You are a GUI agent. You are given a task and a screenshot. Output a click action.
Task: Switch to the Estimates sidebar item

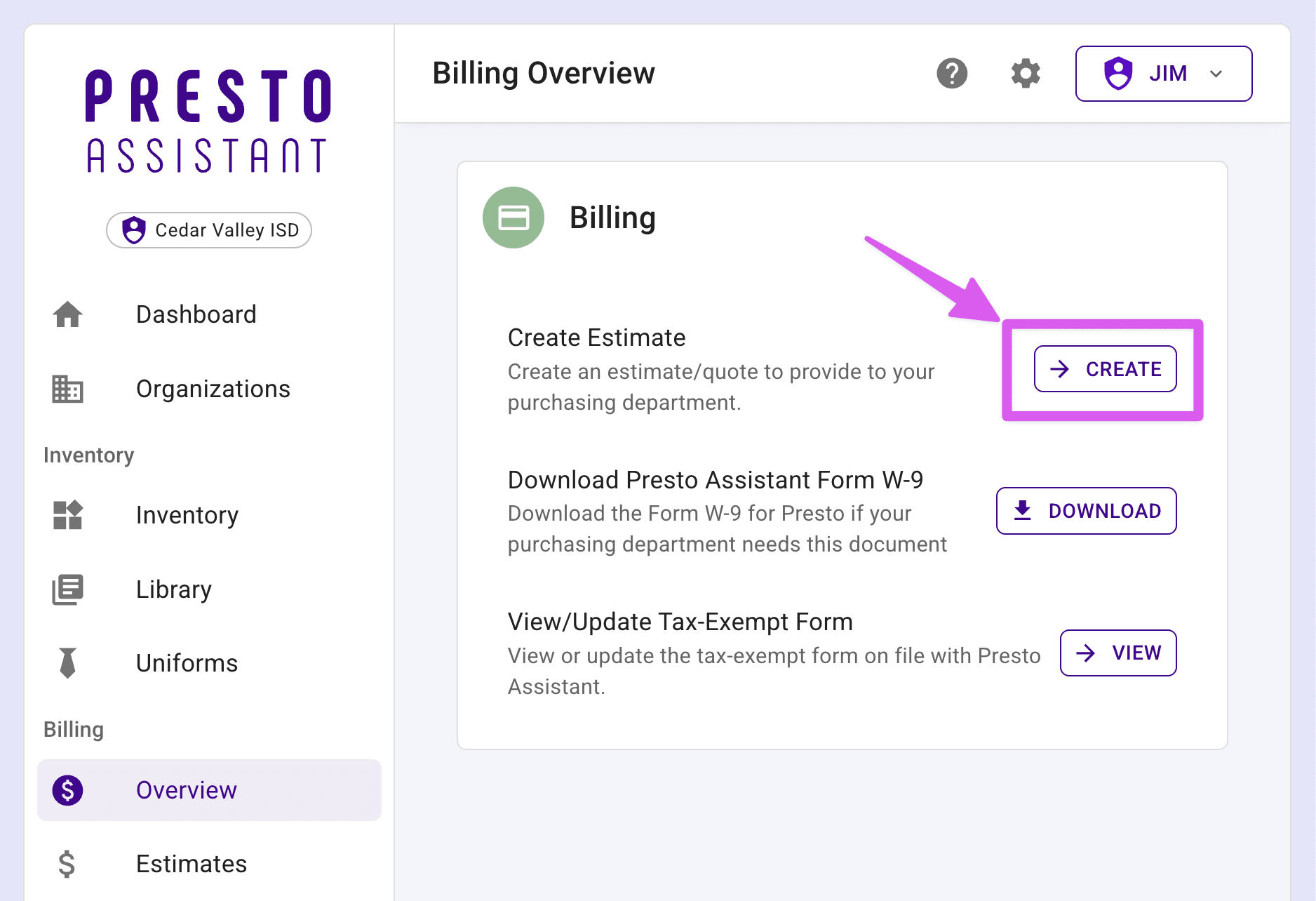(191, 864)
